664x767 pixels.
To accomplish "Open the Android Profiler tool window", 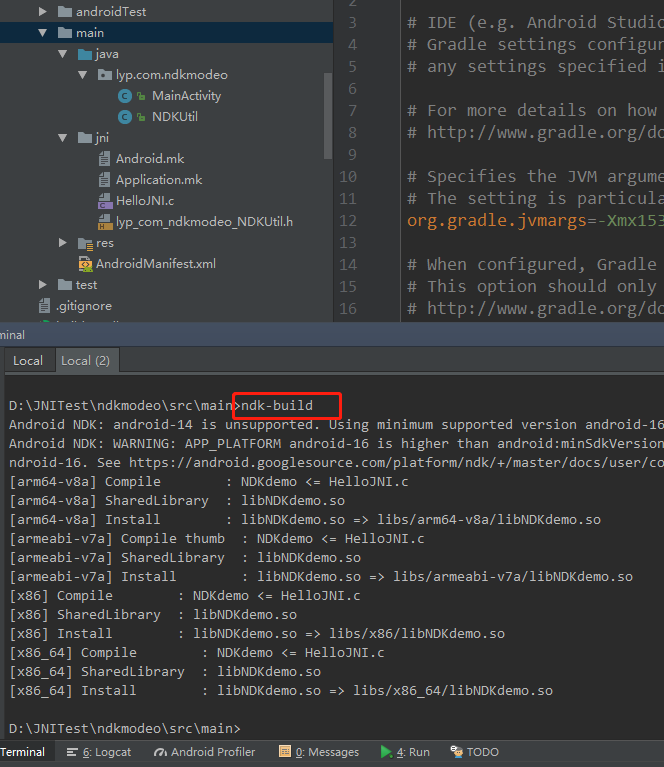I will pos(204,752).
